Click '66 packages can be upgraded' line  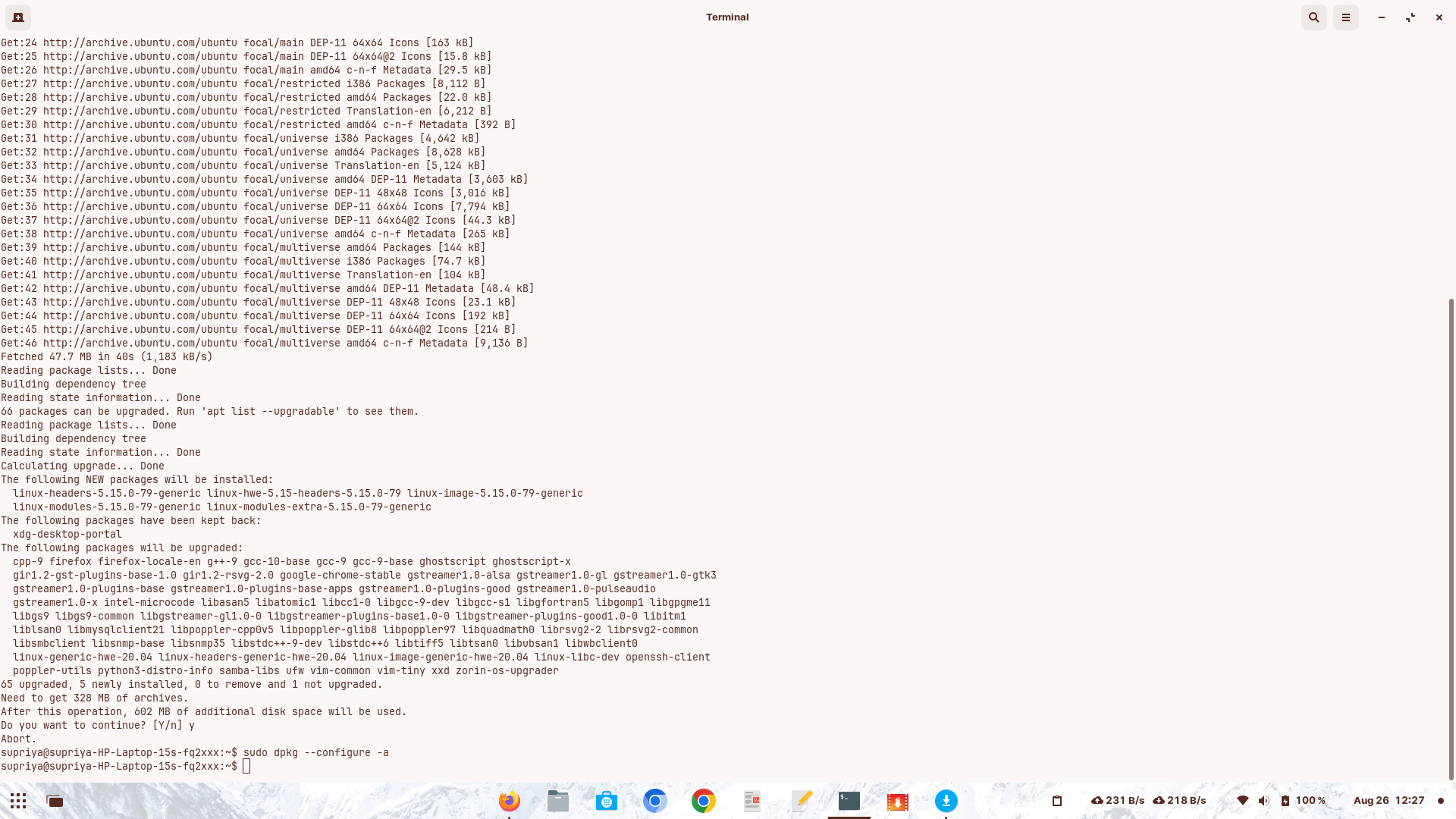pos(210,412)
